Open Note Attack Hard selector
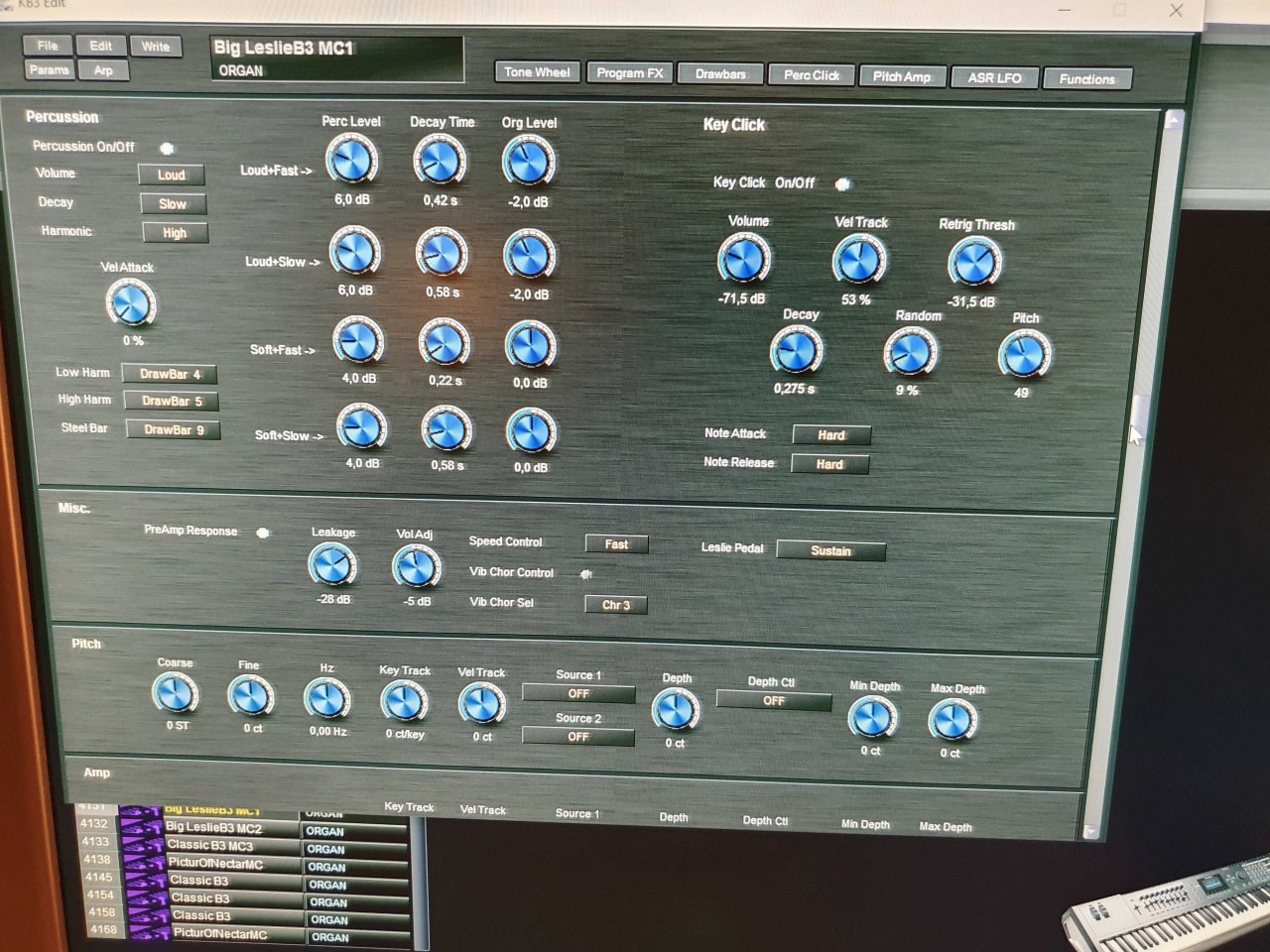The width and height of the screenshot is (1270, 952). pos(831,434)
